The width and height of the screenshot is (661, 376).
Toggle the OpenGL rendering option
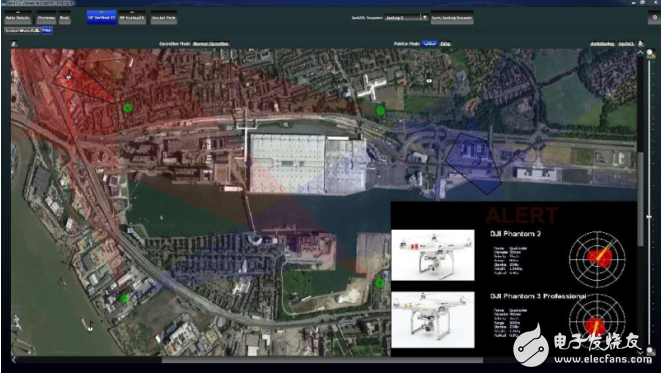[x=626, y=44]
